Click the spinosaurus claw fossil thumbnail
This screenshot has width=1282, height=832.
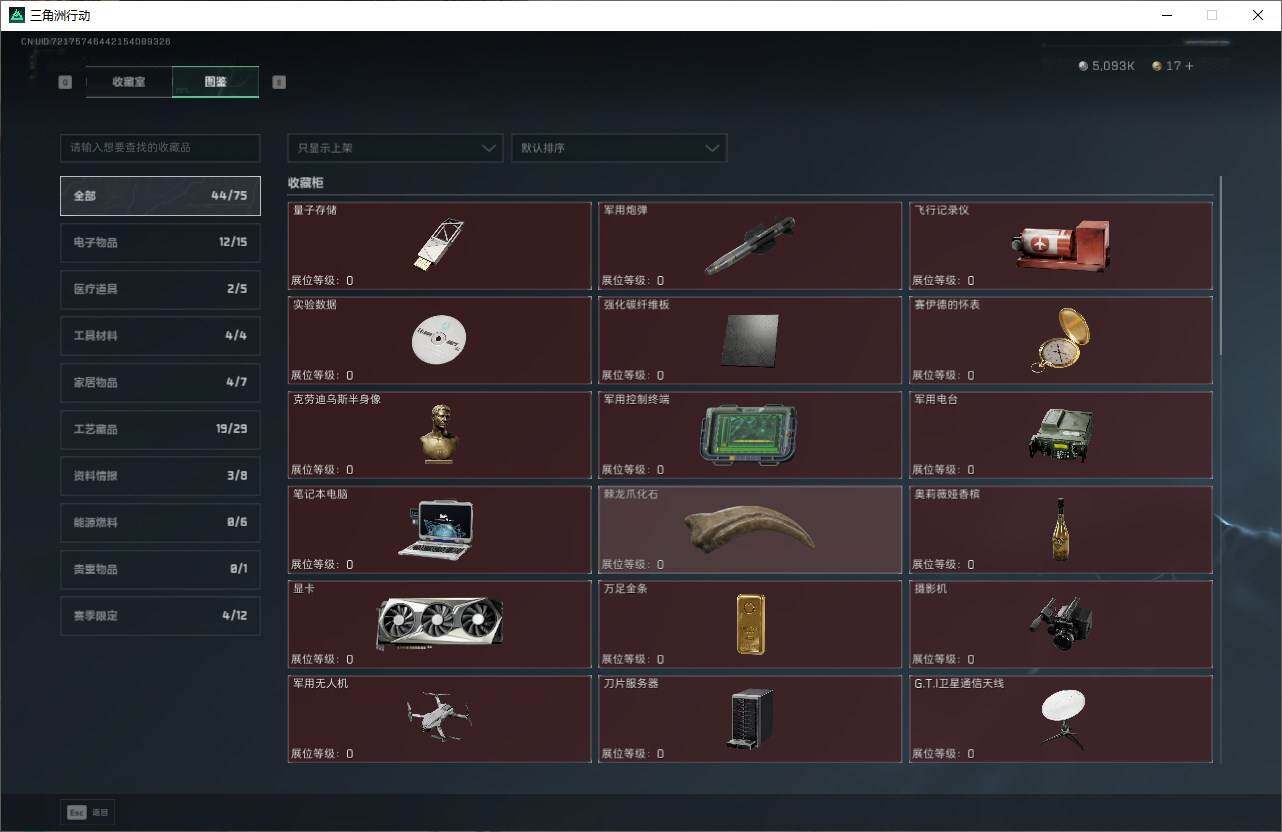(749, 530)
